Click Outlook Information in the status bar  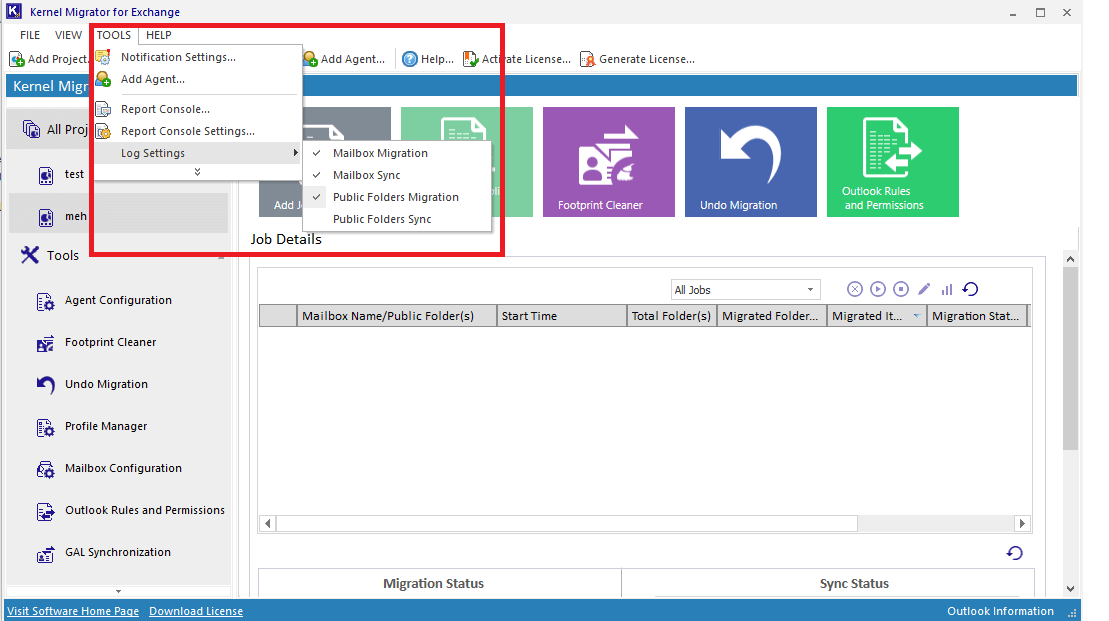click(1000, 611)
